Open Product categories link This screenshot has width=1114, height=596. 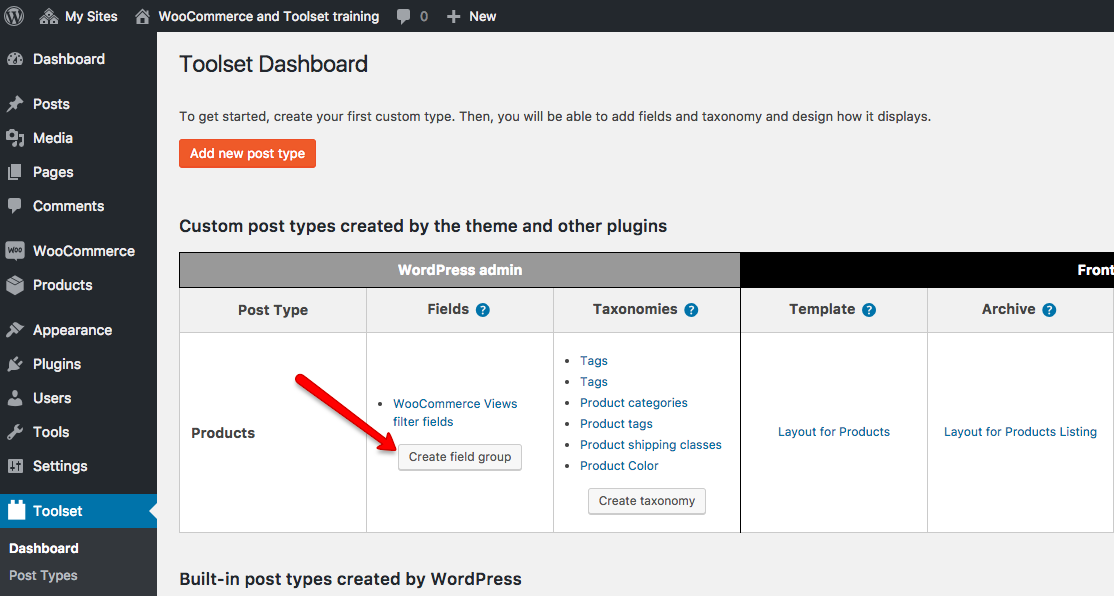pyautogui.click(x=634, y=403)
